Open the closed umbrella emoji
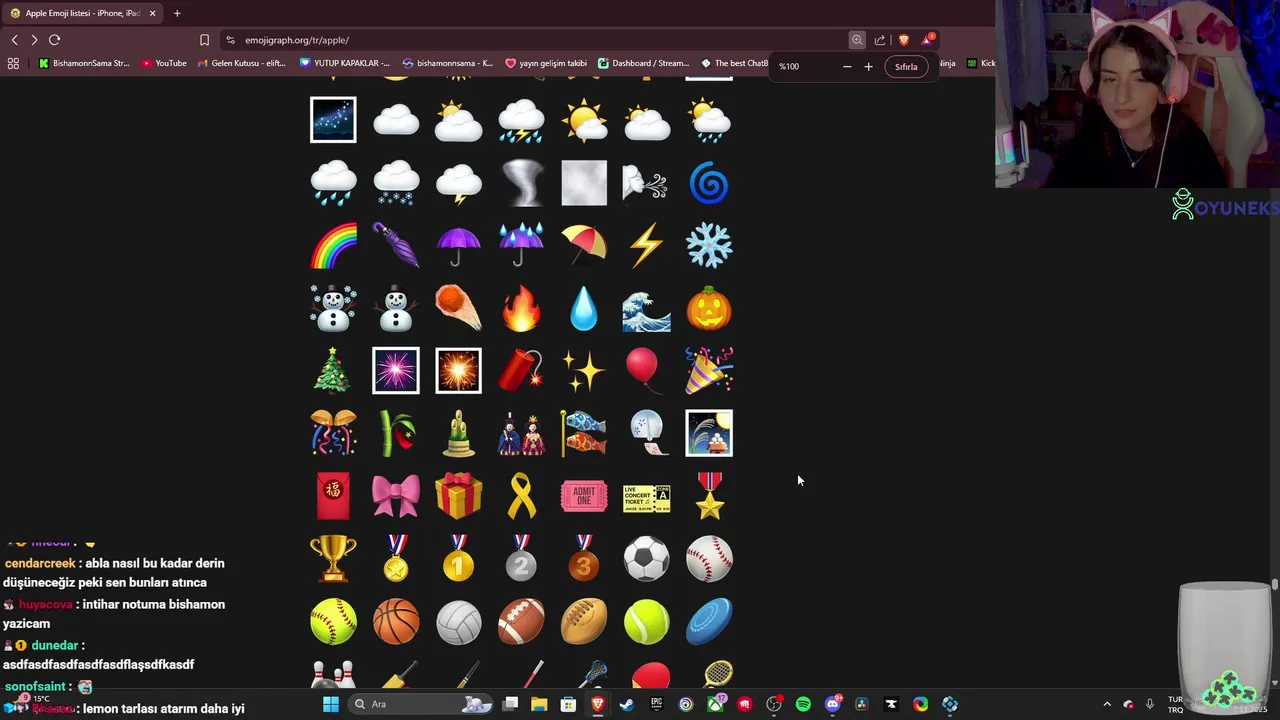This screenshot has width=1280, height=720. click(x=396, y=245)
